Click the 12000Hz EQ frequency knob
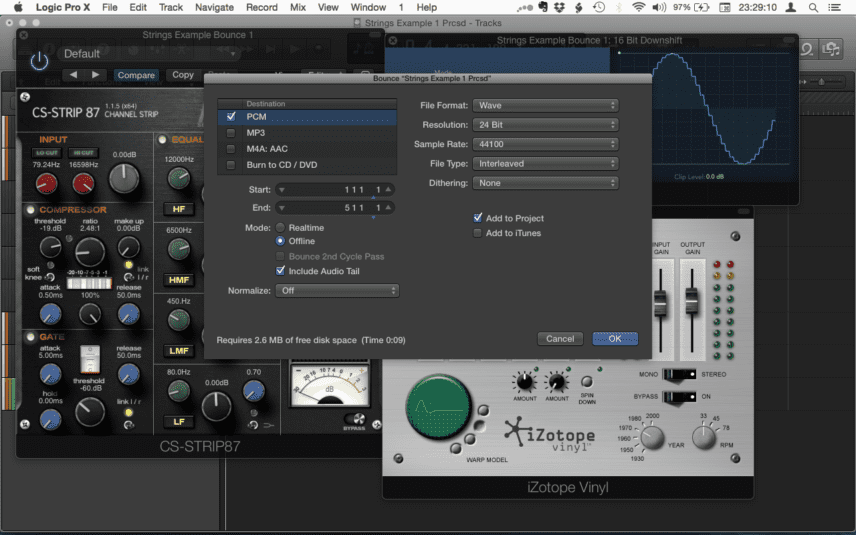The image size is (856, 535). click(x=179, y=179)
